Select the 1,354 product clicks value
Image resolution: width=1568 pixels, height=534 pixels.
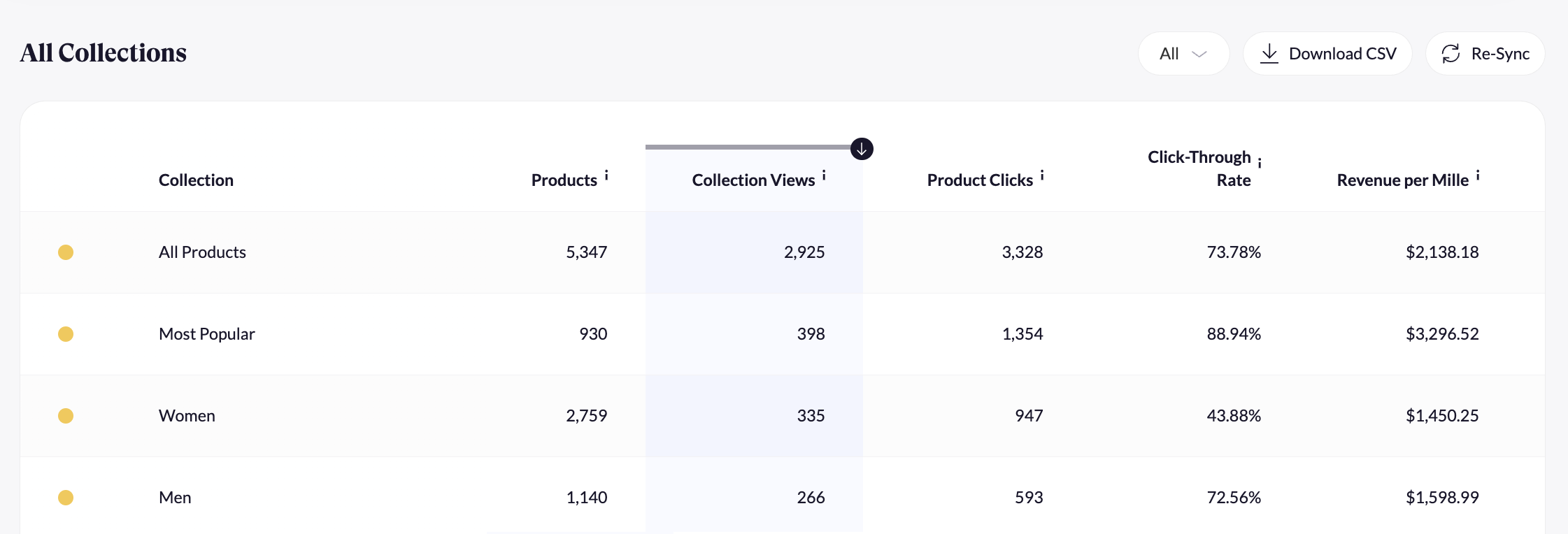point(1022,334)
